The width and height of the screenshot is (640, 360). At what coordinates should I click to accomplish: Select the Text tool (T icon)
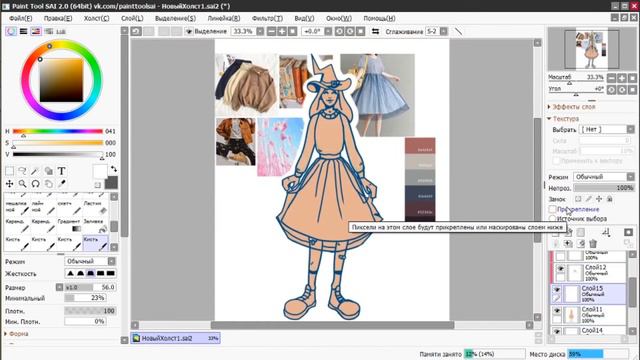coord(62,171)
